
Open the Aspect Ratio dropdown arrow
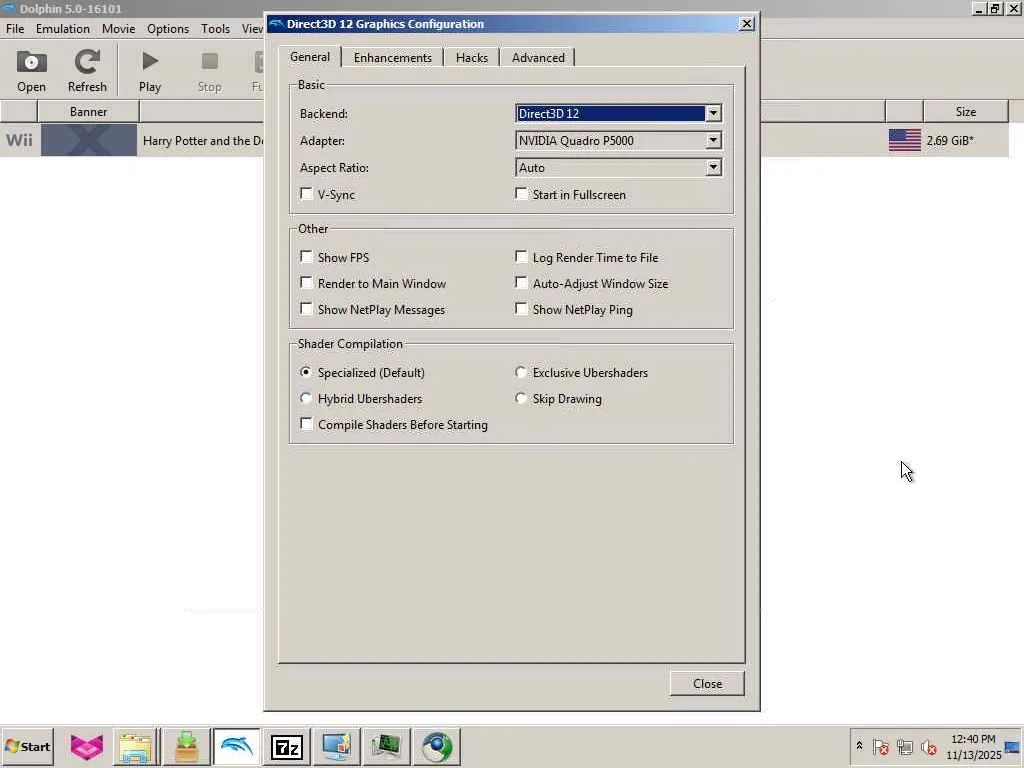click(713, 168)
